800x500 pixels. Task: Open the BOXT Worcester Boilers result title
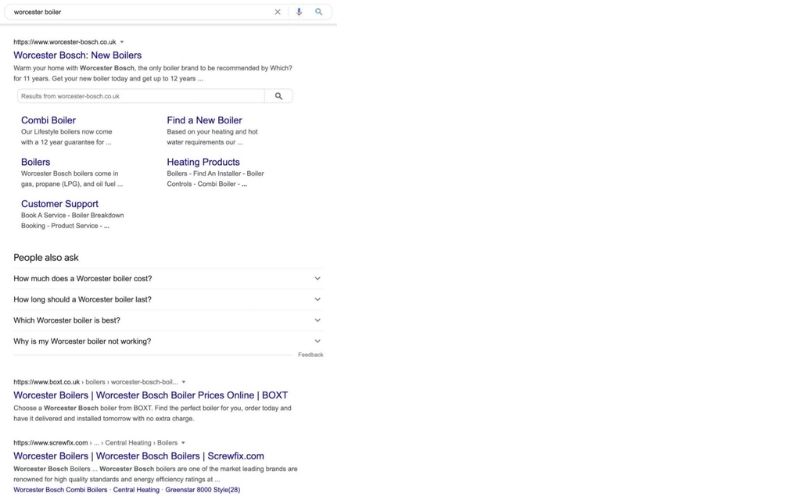(151, 395)
